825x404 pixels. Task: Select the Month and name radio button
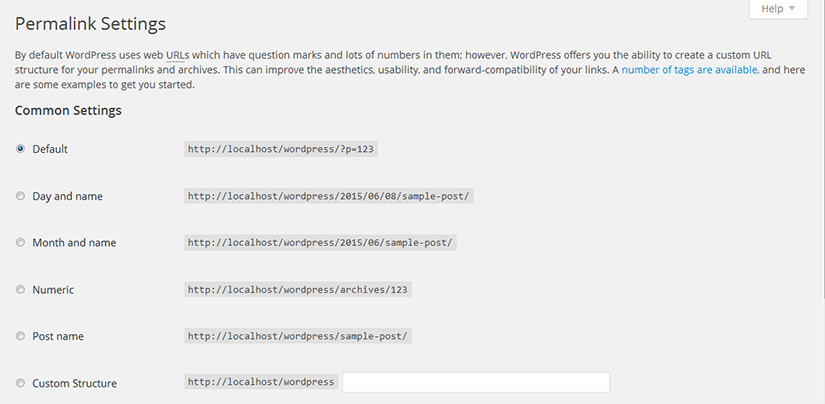tap(21, 243)
